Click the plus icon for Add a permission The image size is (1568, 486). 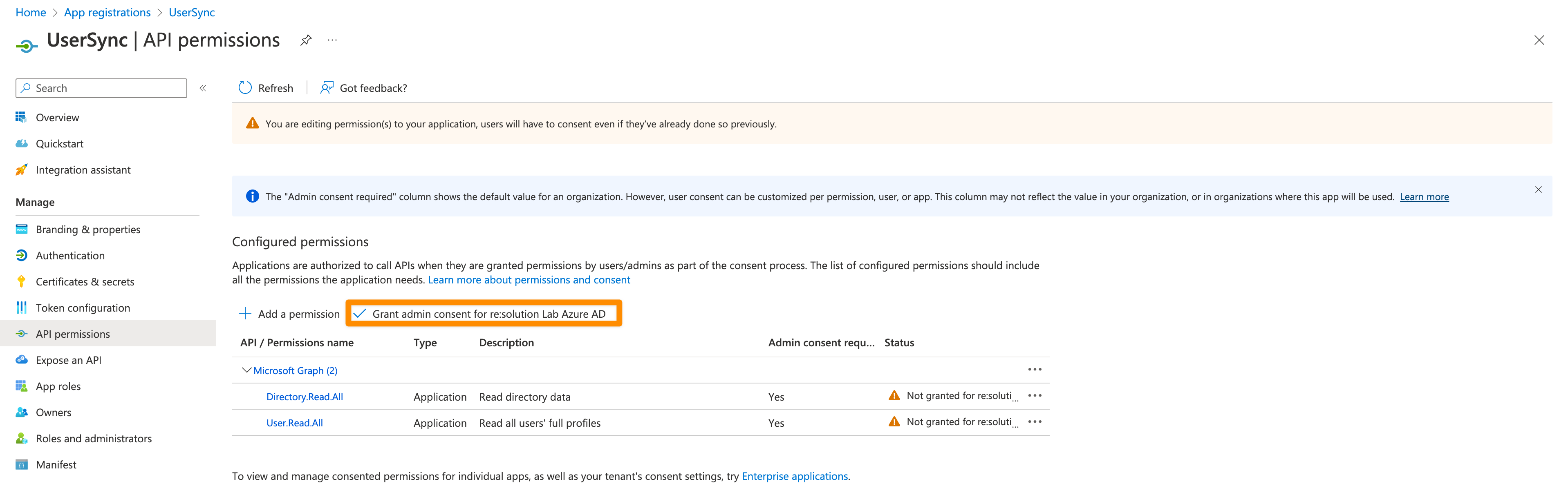pyautogui.click(x=245, y=313)
